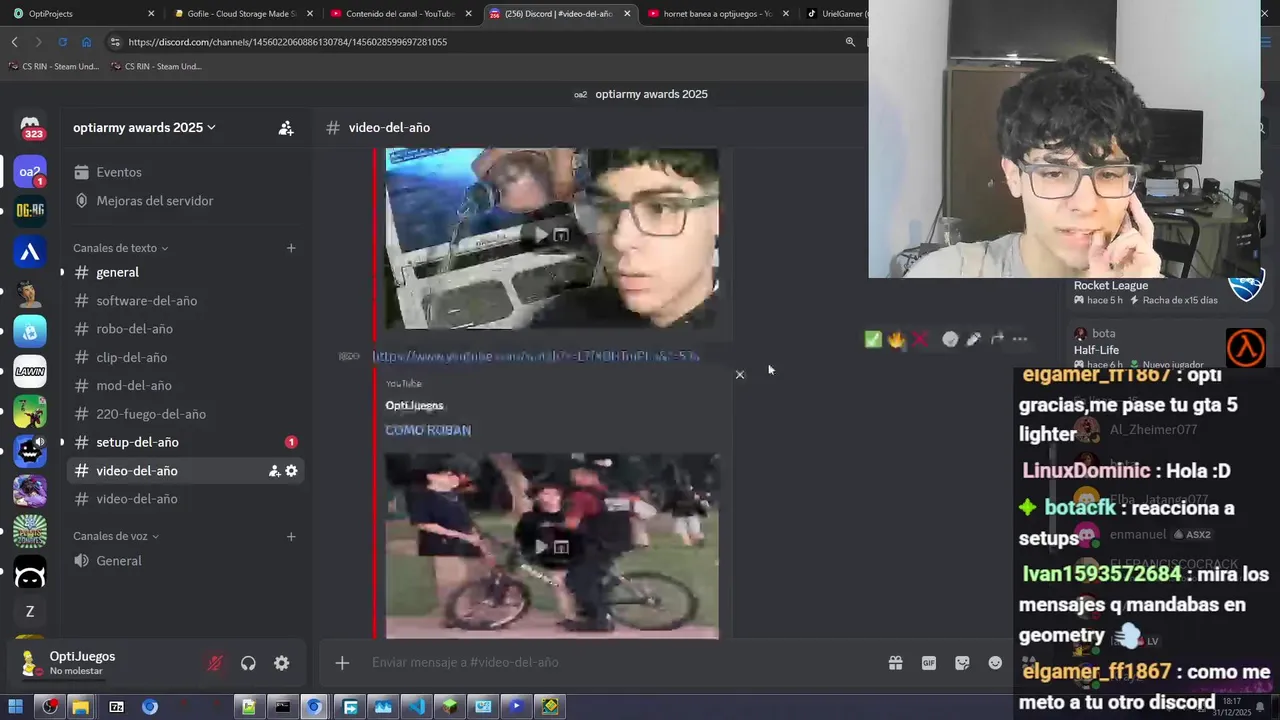Open the emoji picker in message bar
The height and width of the screenshot is (720, 1280).
995,662
